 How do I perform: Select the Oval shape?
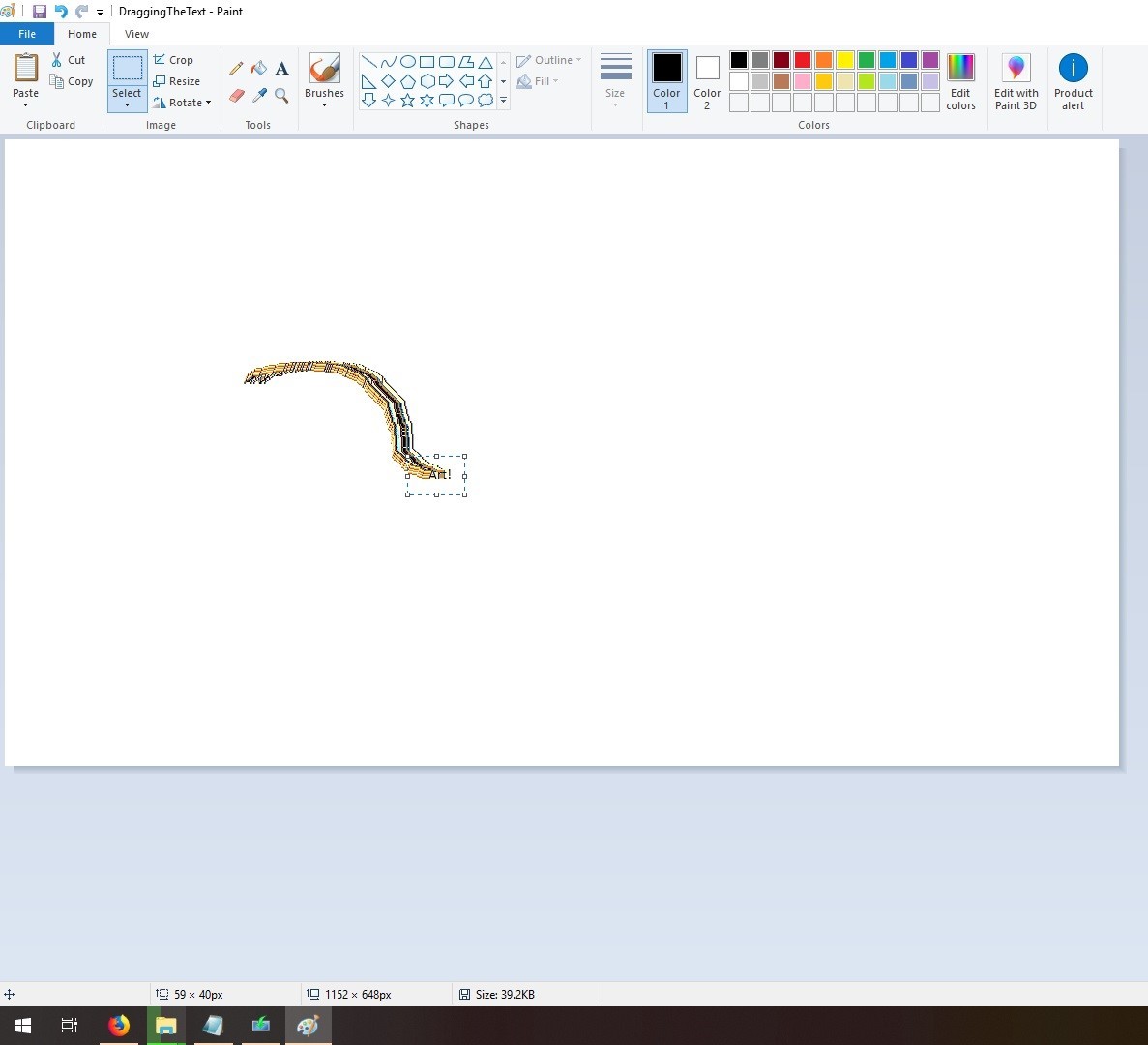[x=408, y=62]
